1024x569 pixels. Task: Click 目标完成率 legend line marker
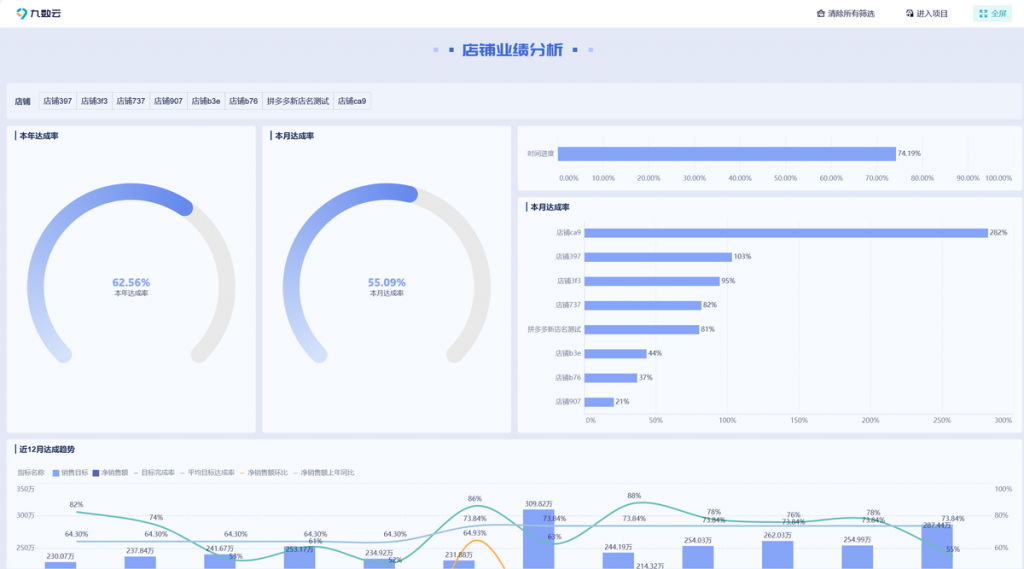pos(135,472)
